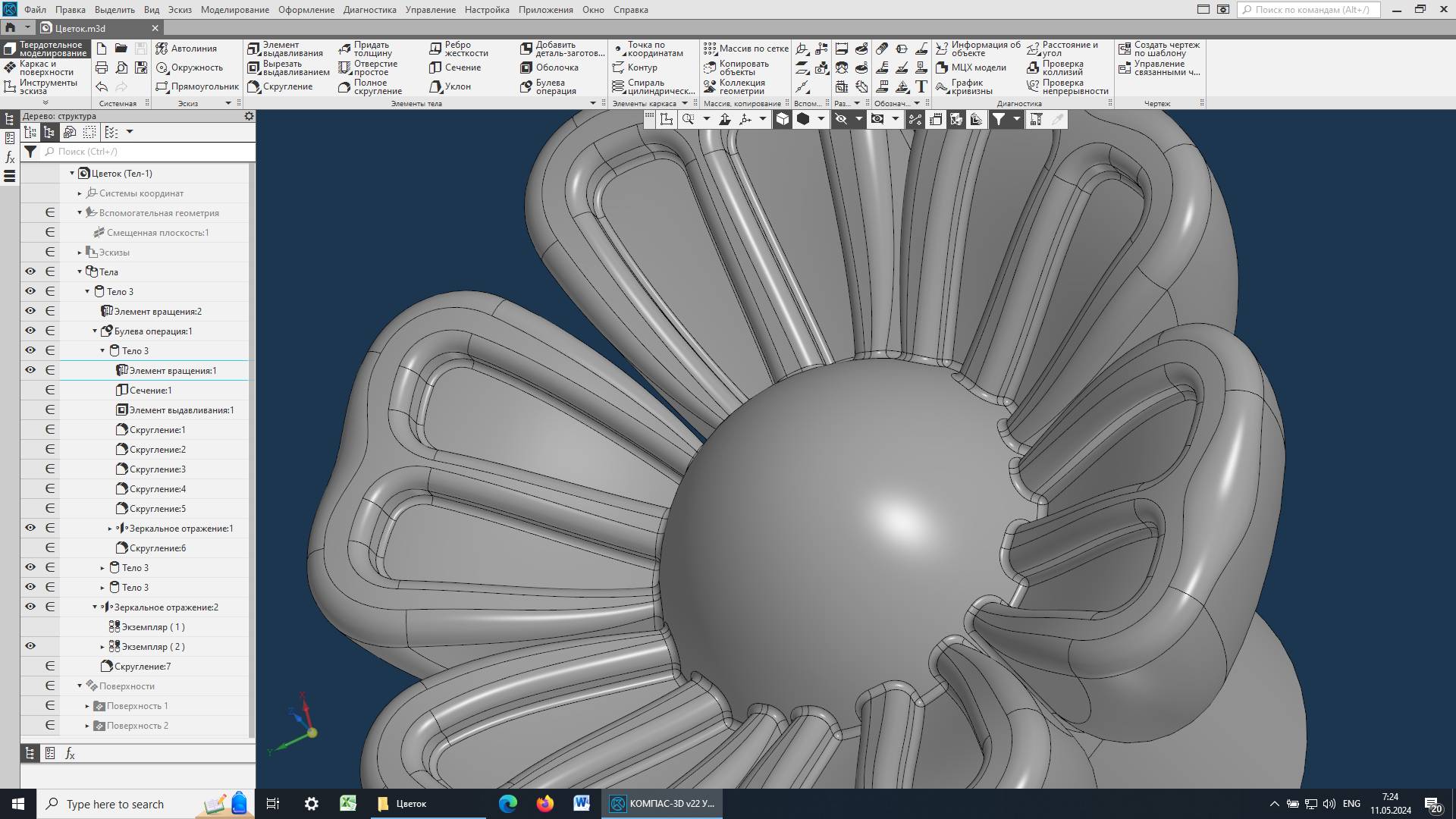Hide Элемент вращения:2 with eye icon

coord(30,311)
